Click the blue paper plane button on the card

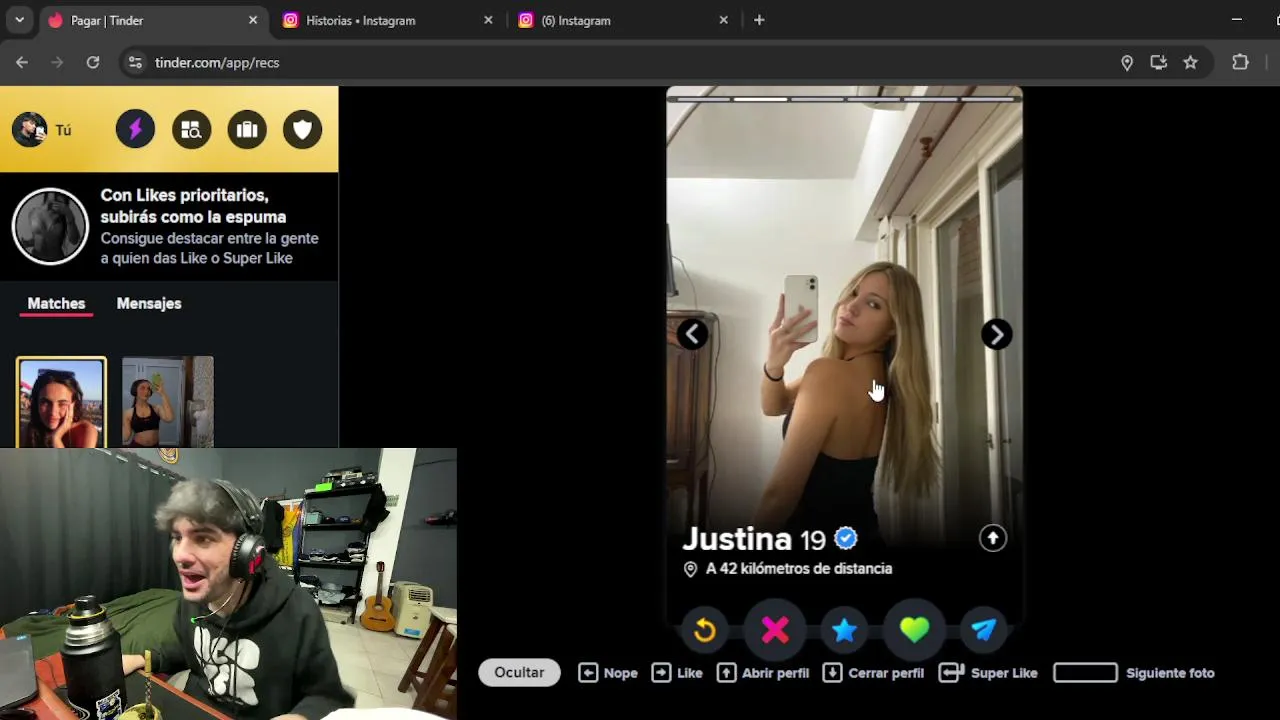tap(984, 629)
